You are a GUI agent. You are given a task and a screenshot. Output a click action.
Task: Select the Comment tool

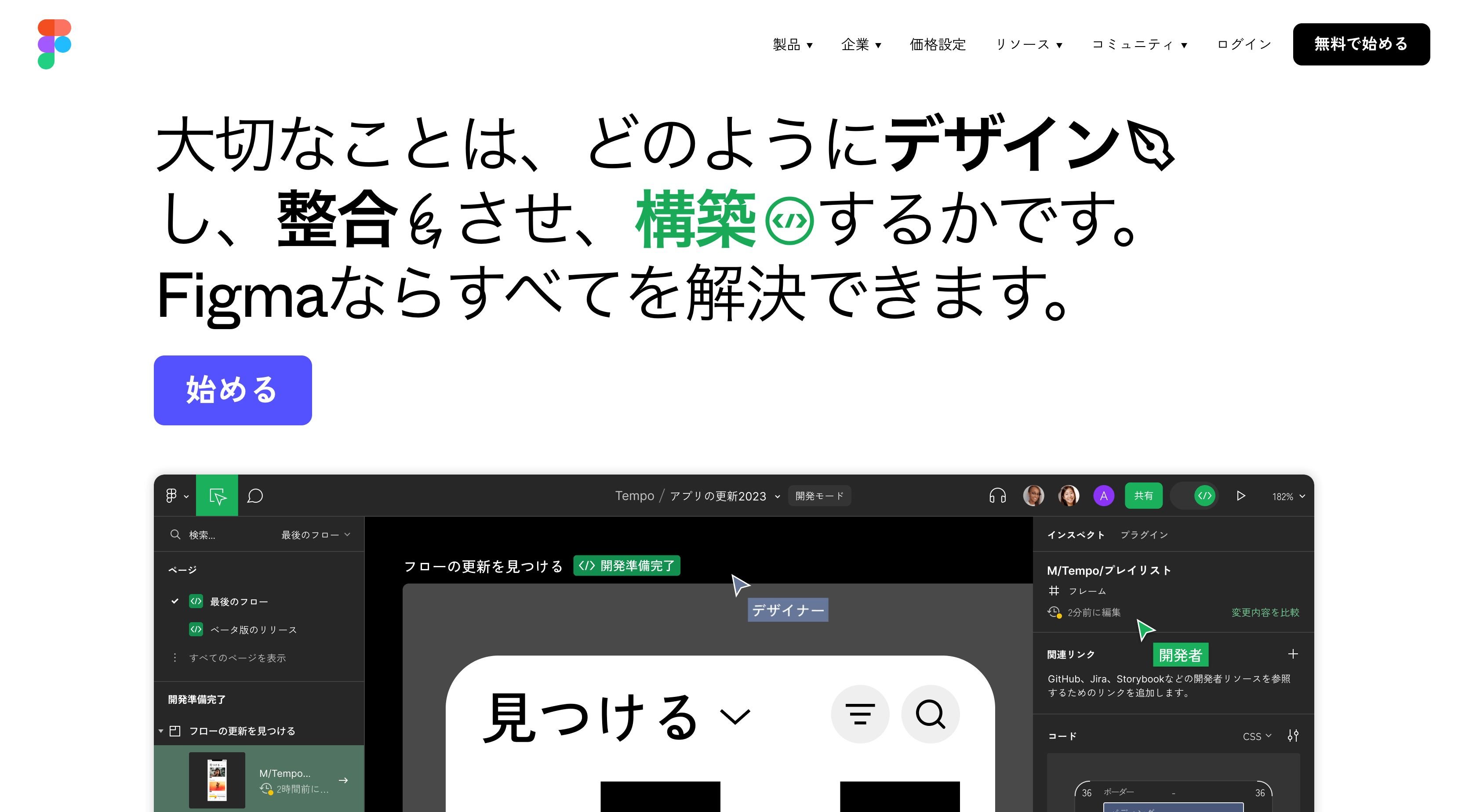coord(255,496)
